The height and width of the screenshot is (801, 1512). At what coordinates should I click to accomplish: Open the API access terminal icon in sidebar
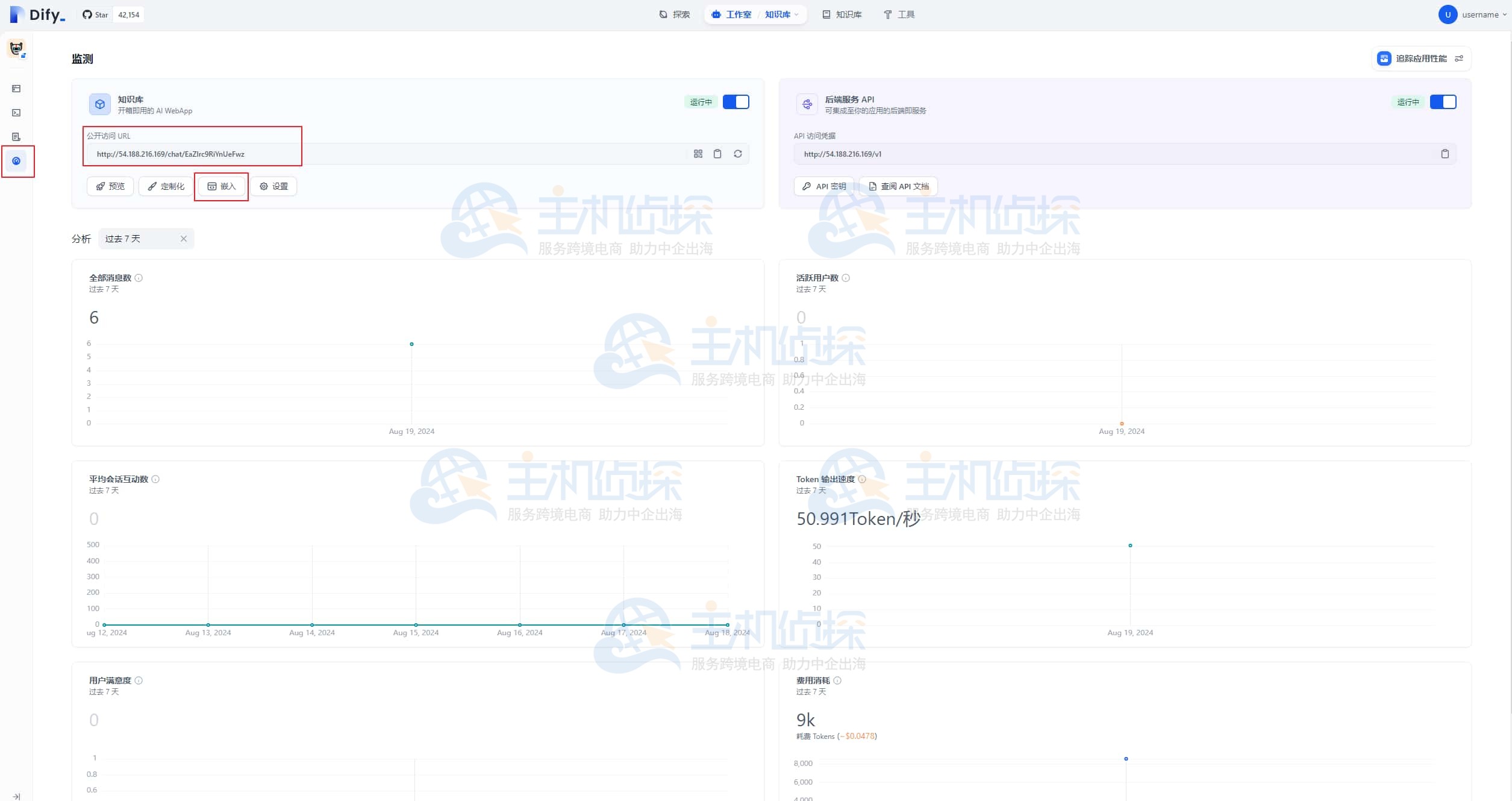(16, 113)
